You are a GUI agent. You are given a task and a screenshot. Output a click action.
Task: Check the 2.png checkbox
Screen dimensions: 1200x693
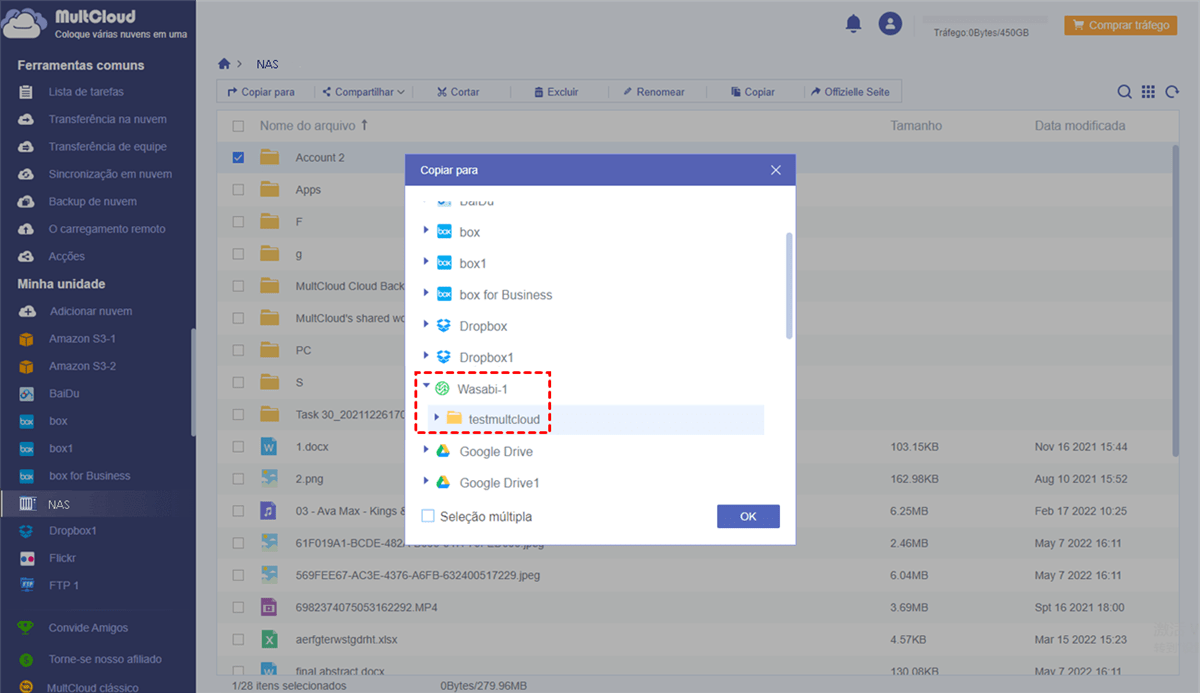tap(238, 478)
